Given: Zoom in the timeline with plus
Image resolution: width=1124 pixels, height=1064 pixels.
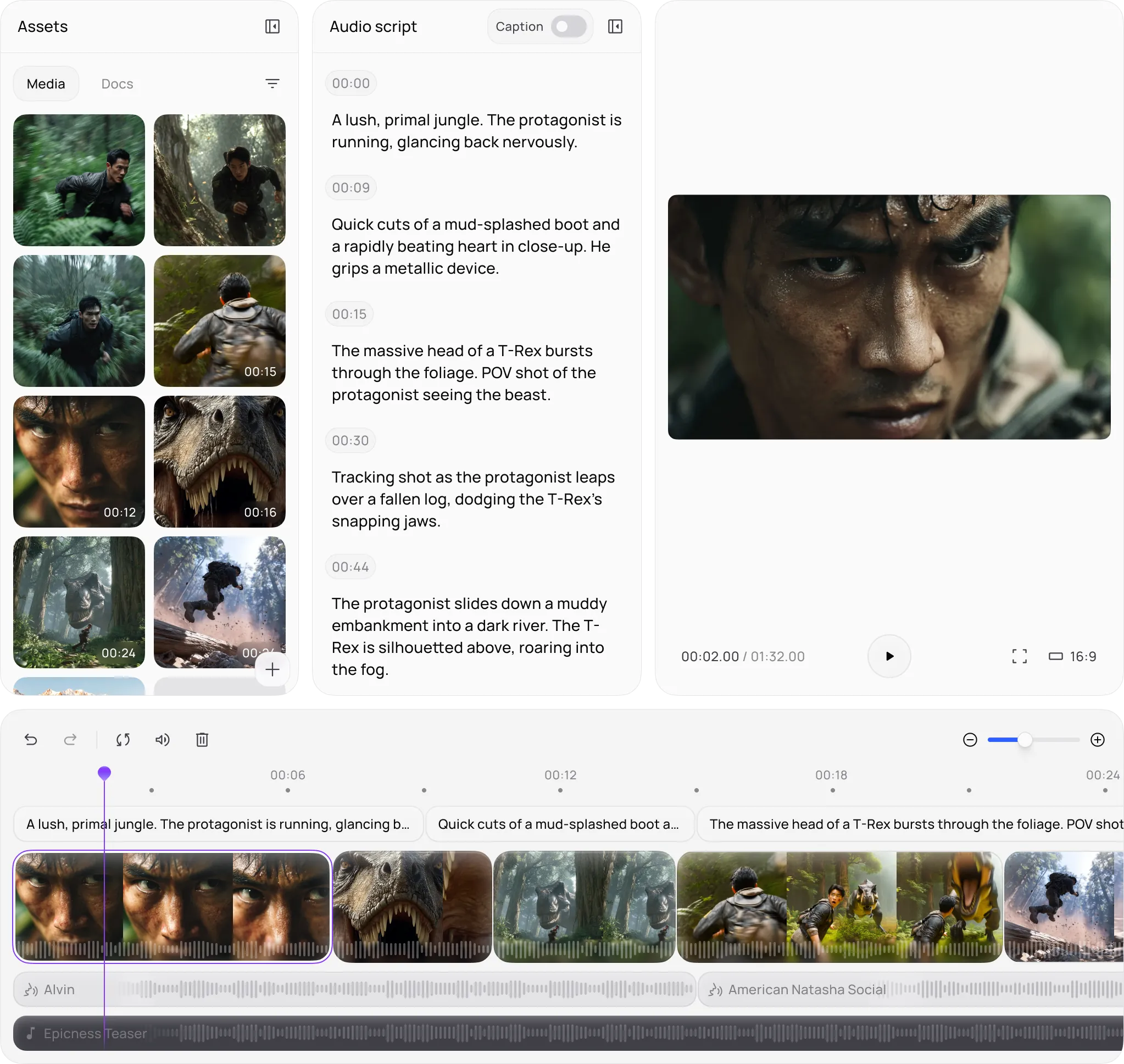Looking at the screenshot, I should tap(1098, 740).
